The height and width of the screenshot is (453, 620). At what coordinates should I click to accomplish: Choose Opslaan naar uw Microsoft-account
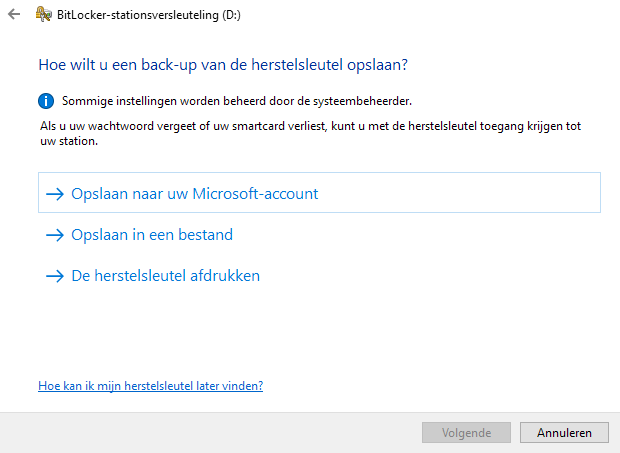pyautogui.click(x=319, y=193)
